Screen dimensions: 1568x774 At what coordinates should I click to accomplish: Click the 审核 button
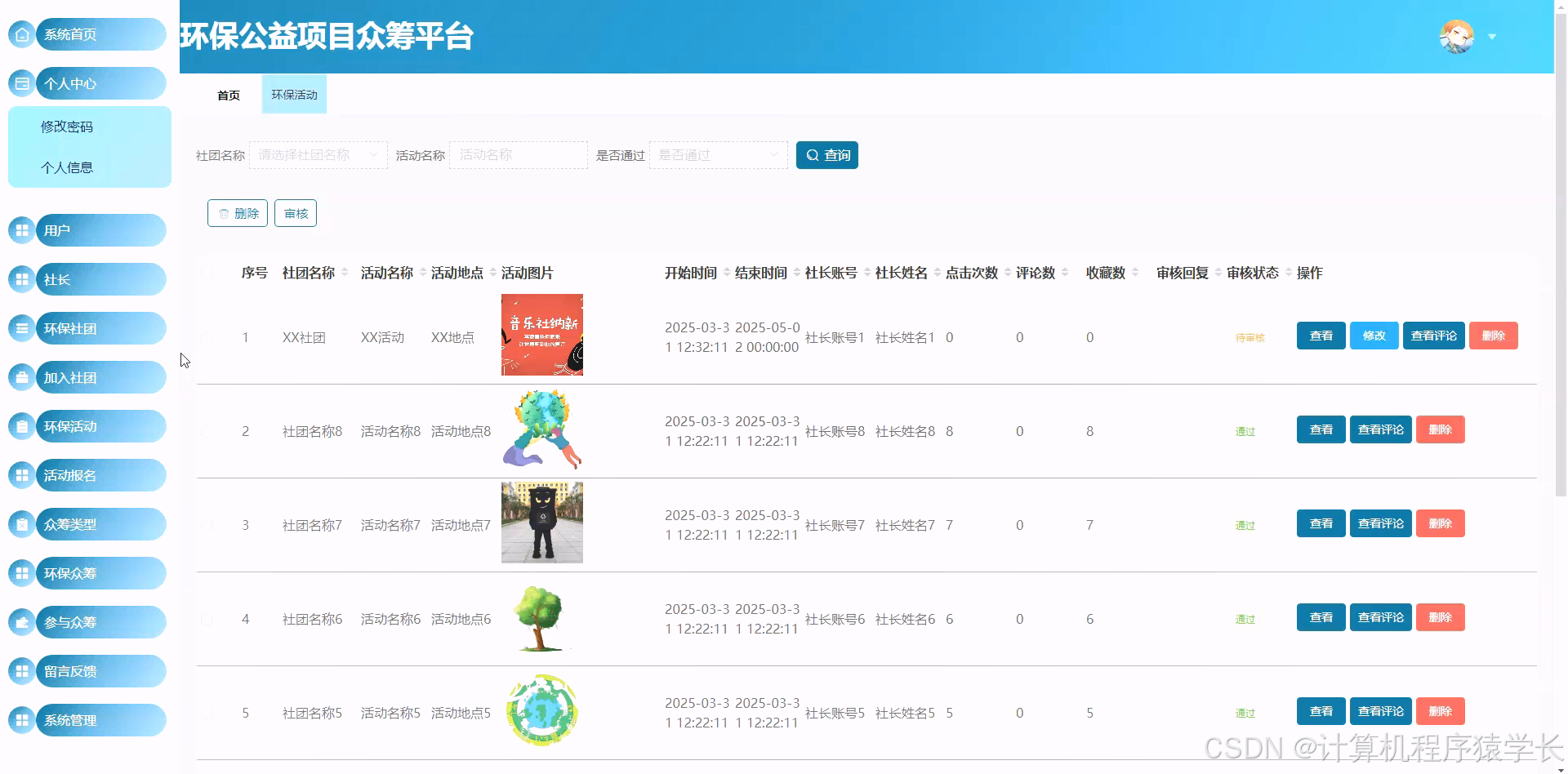[296, 213]
